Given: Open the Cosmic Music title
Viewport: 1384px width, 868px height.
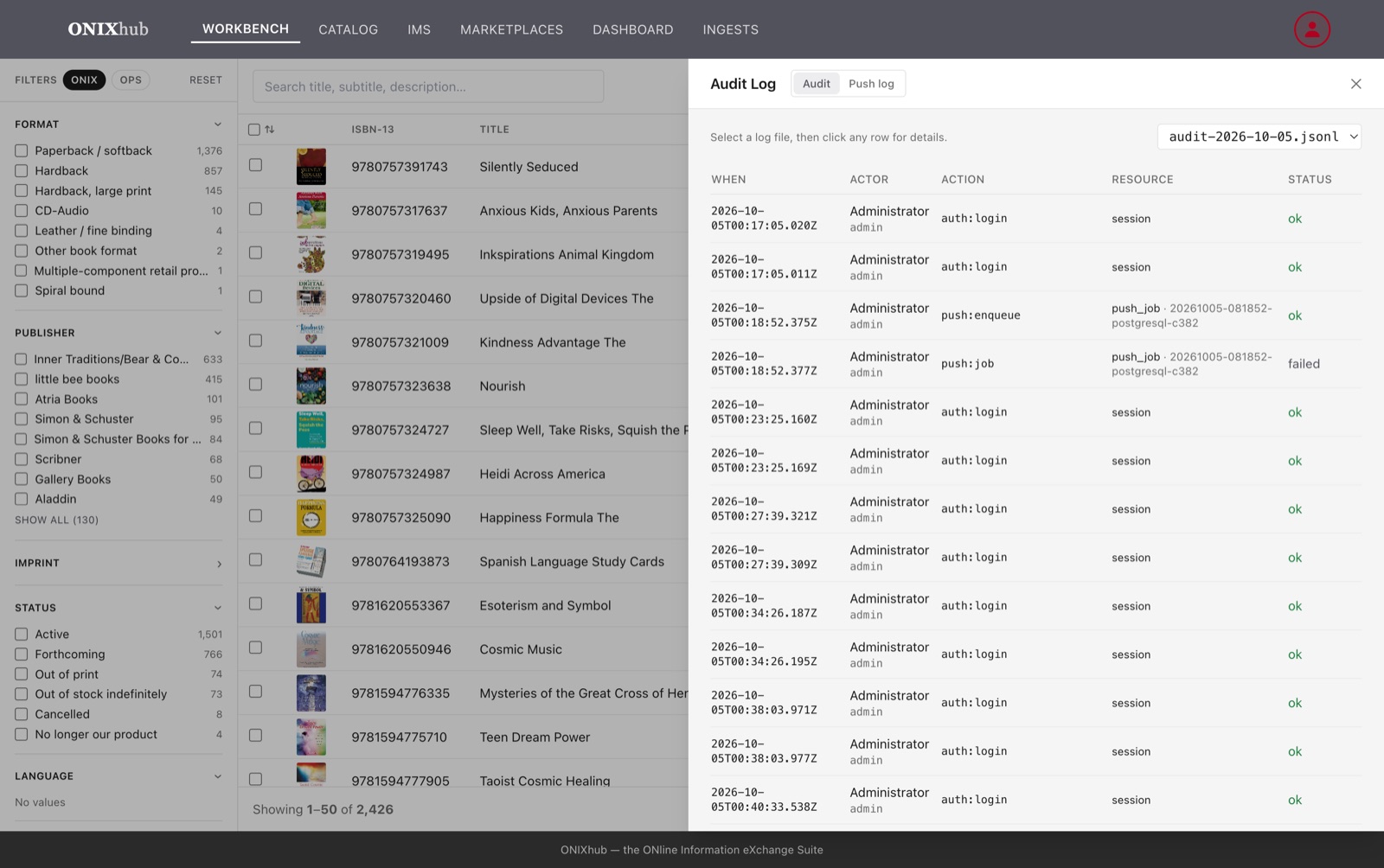Looking at the screenshot, I should tap(521, 649).
